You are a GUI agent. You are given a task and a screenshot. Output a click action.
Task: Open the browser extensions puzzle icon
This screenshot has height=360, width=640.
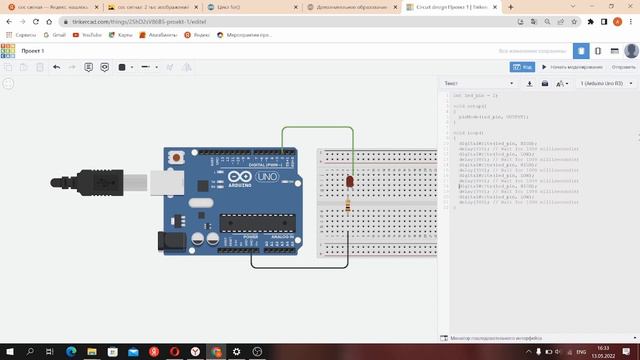pyautogui.click(x=591, y=22)
